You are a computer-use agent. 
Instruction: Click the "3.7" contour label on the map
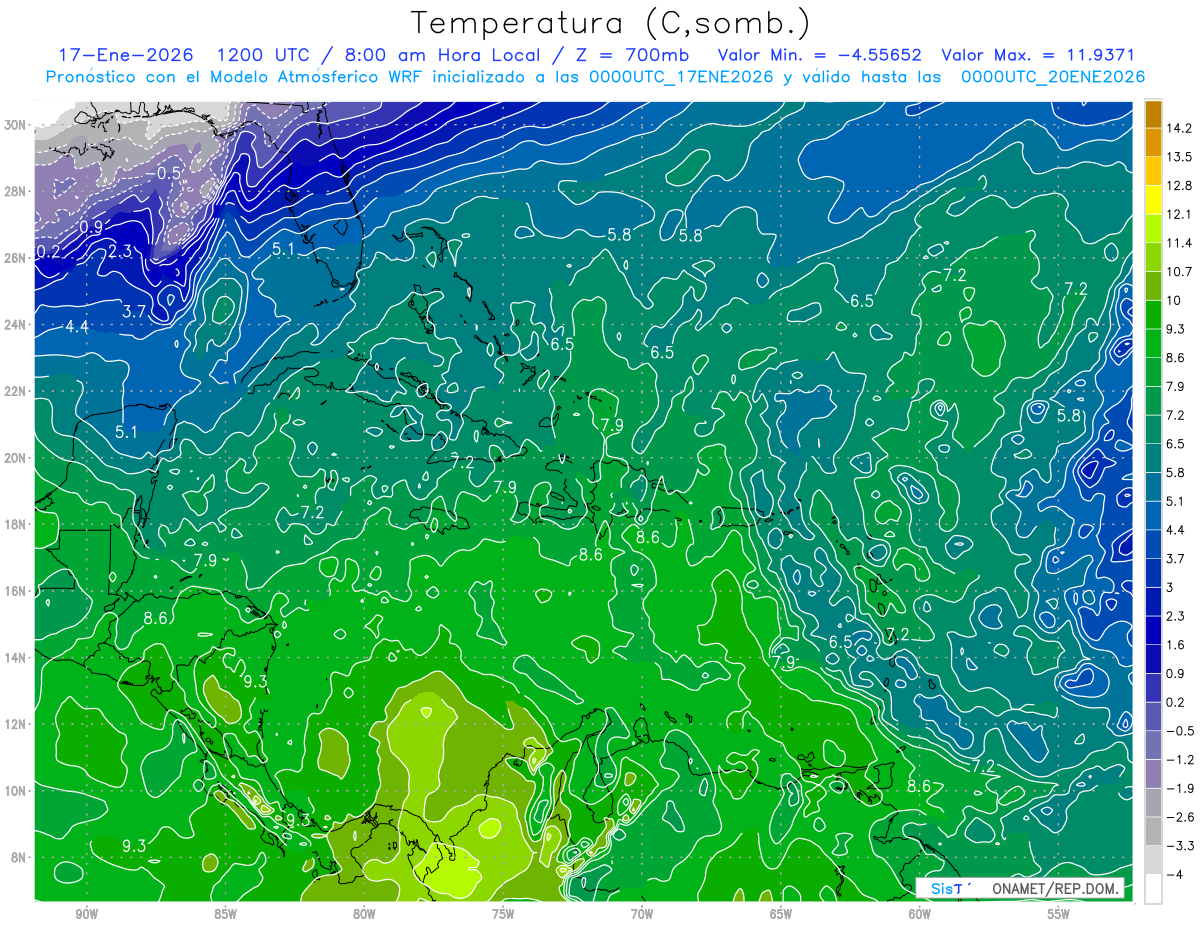click(134, 312)
